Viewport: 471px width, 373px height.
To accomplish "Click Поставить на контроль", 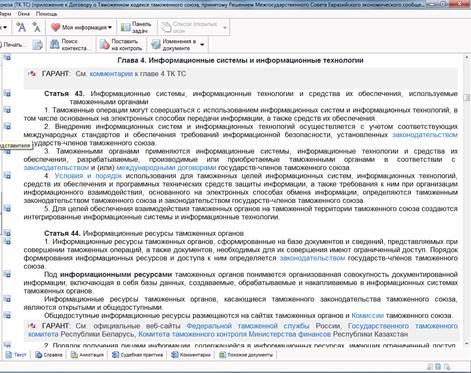I will point(121,45).
